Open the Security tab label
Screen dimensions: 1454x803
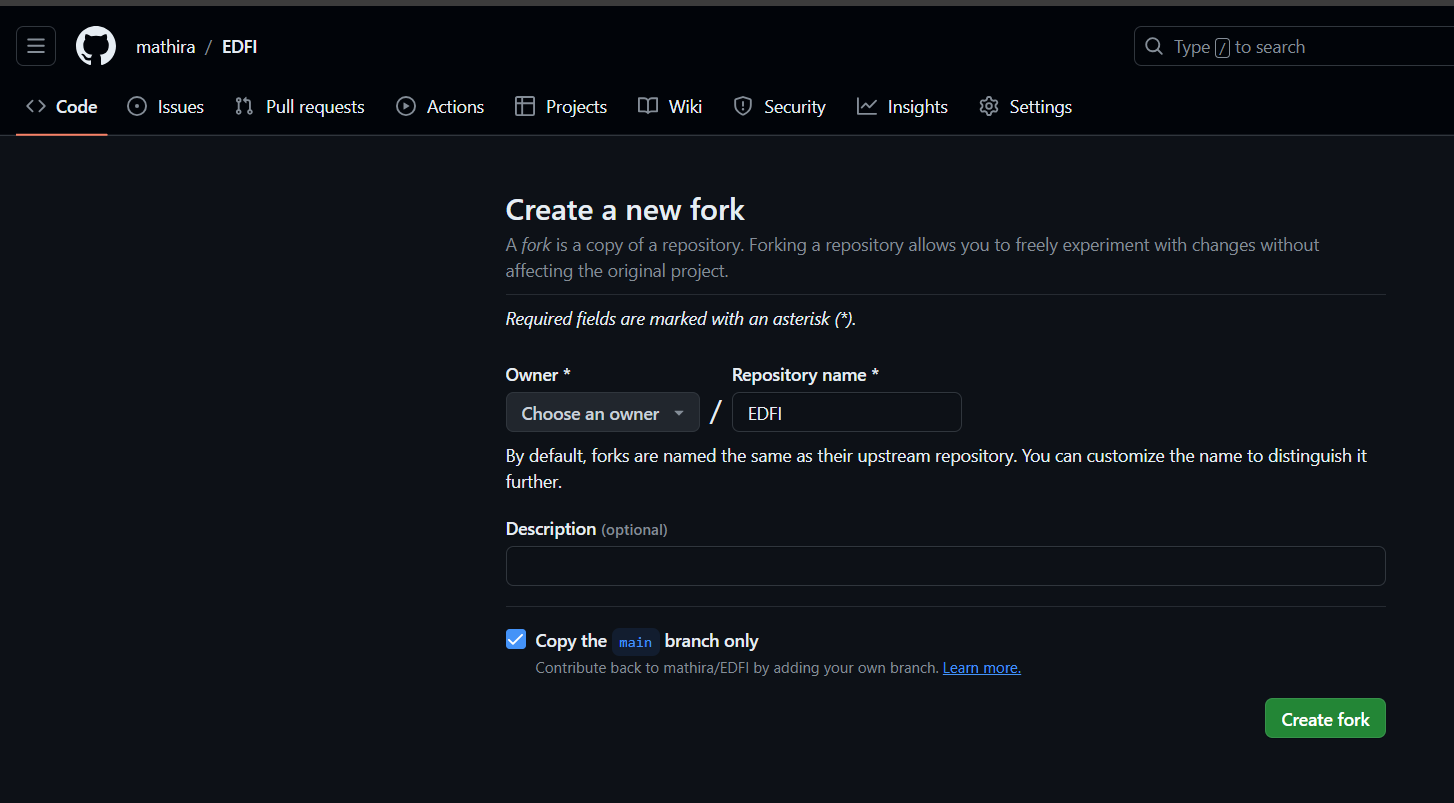click(x=795, y=107)
